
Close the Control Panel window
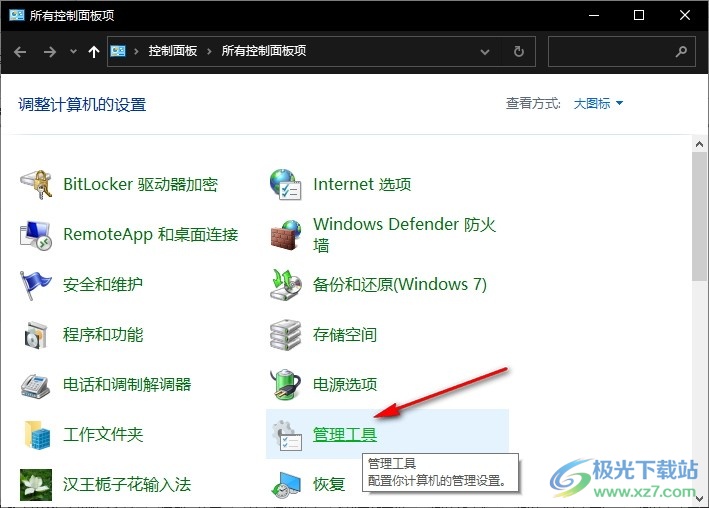click(x=685, y=15)
